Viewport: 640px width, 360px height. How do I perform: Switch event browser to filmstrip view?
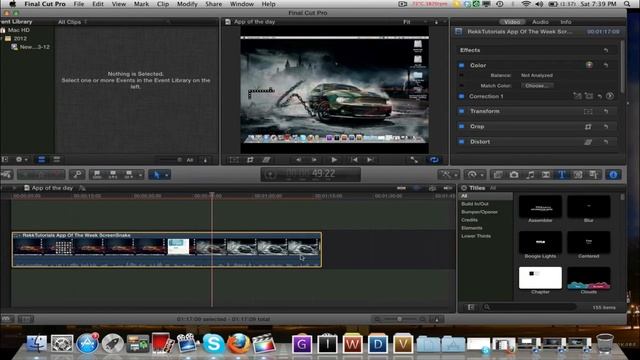(41, 160)
